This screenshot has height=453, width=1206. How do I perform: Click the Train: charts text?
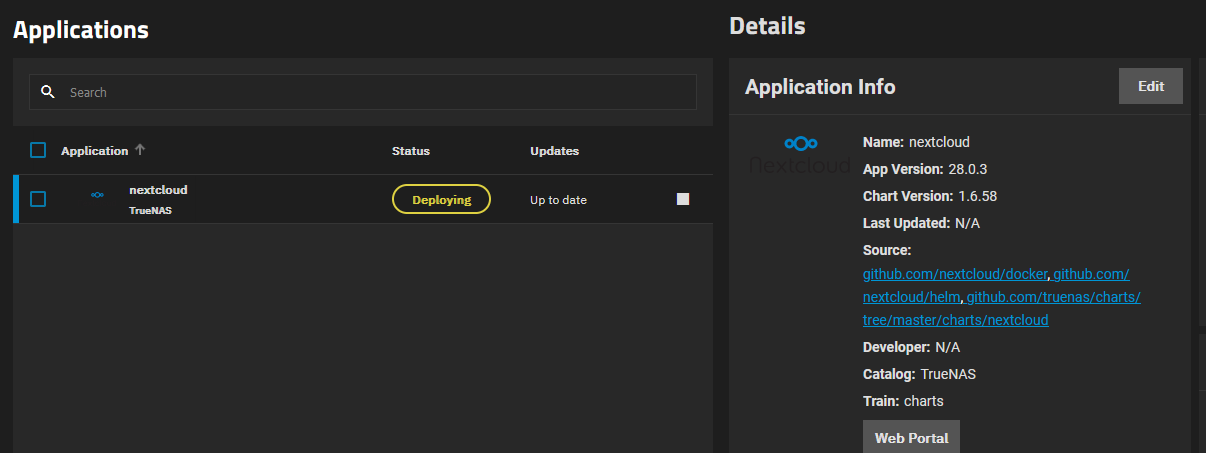tap(903, 401)
